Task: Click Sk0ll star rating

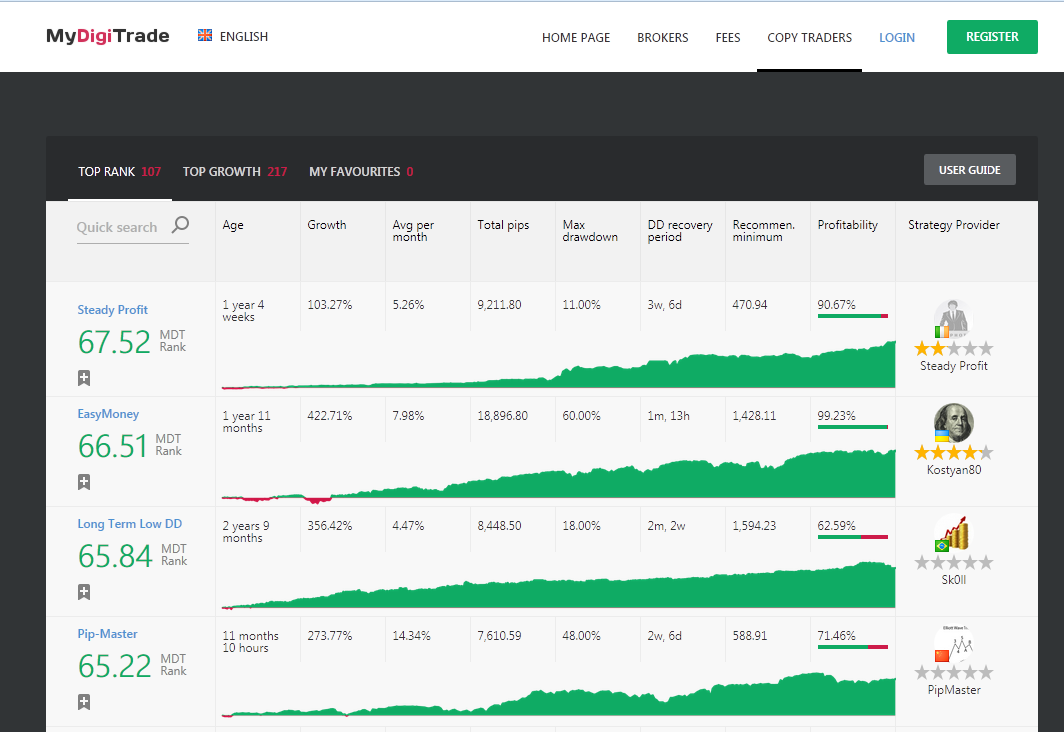Action: [953, 562]
